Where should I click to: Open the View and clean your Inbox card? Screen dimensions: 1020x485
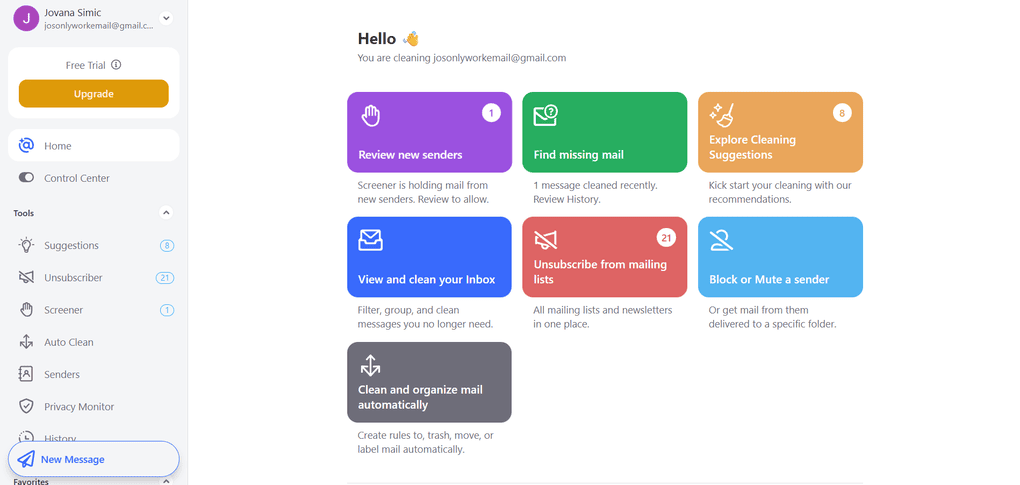coord(429,257)
